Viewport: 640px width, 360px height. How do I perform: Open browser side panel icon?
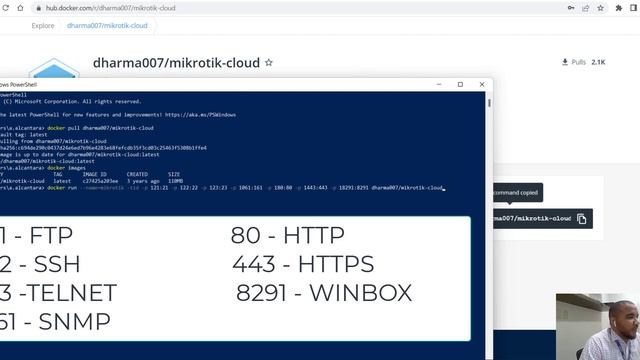pos(633,8)
